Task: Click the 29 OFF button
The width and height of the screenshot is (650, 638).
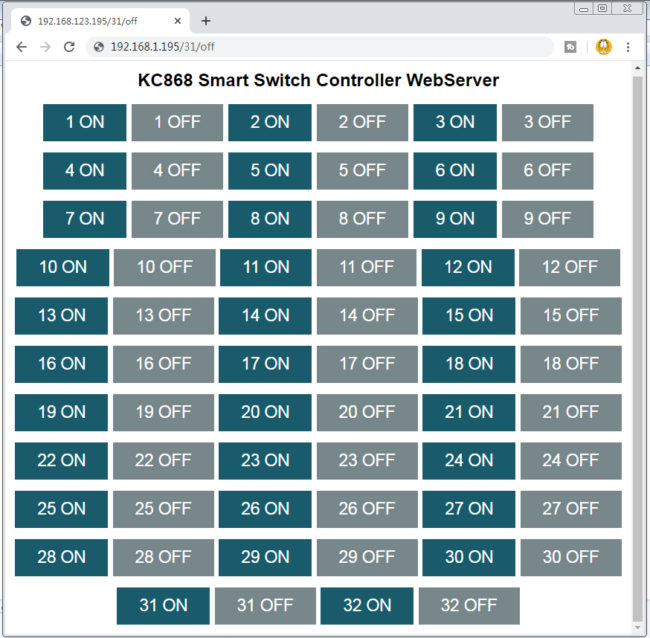Action: (367, 558)
